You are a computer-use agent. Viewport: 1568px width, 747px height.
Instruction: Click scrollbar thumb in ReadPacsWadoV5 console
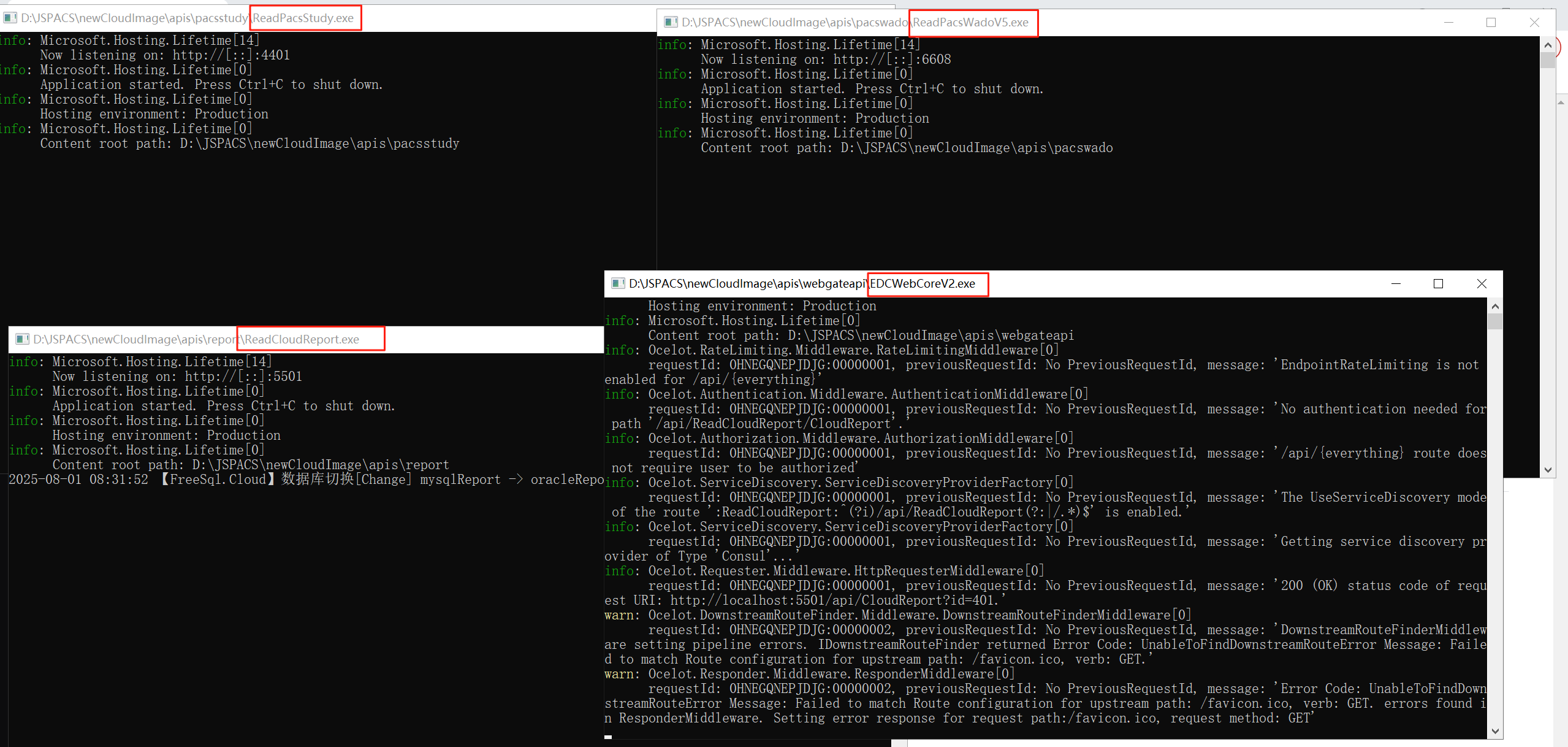[x=1547, y=60]
